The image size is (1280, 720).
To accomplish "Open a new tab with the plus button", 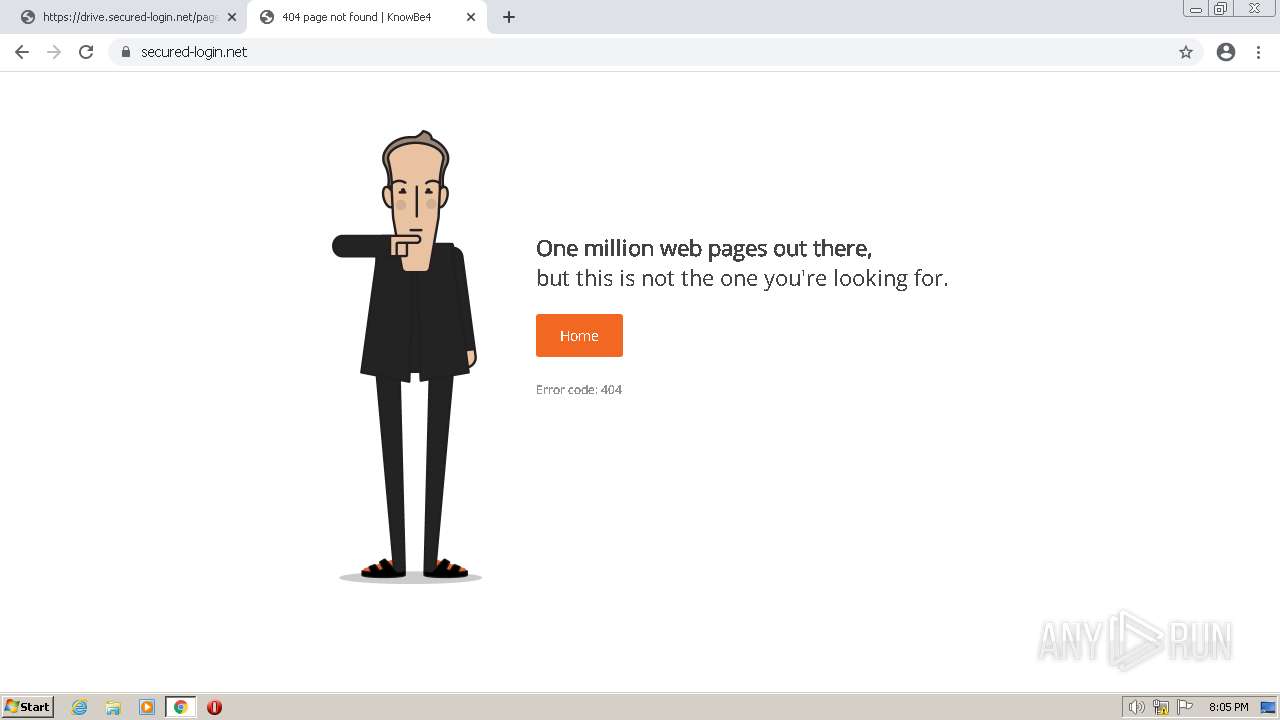I will [x=509, y=17].
